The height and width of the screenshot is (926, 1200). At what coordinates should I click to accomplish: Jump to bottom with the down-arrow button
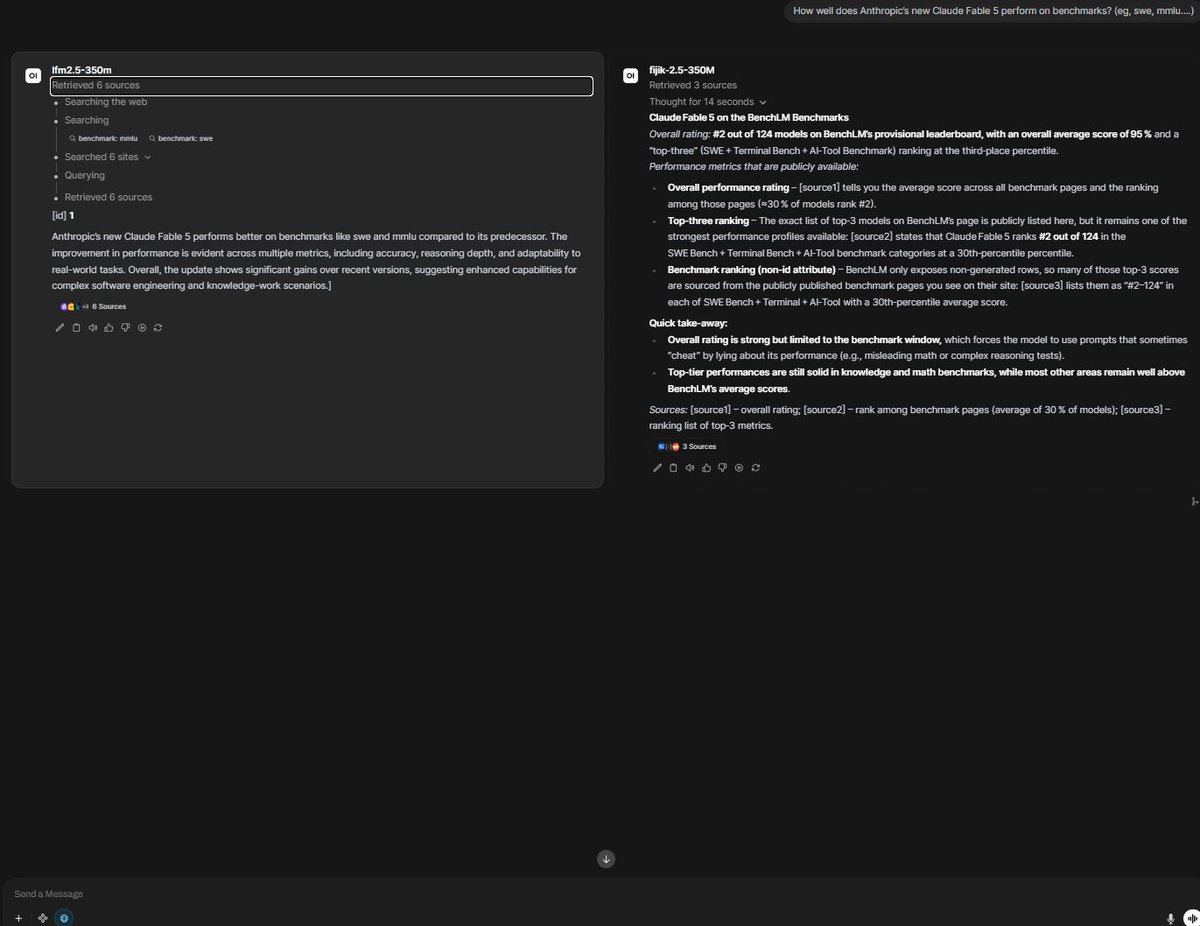tap(606, 859)
